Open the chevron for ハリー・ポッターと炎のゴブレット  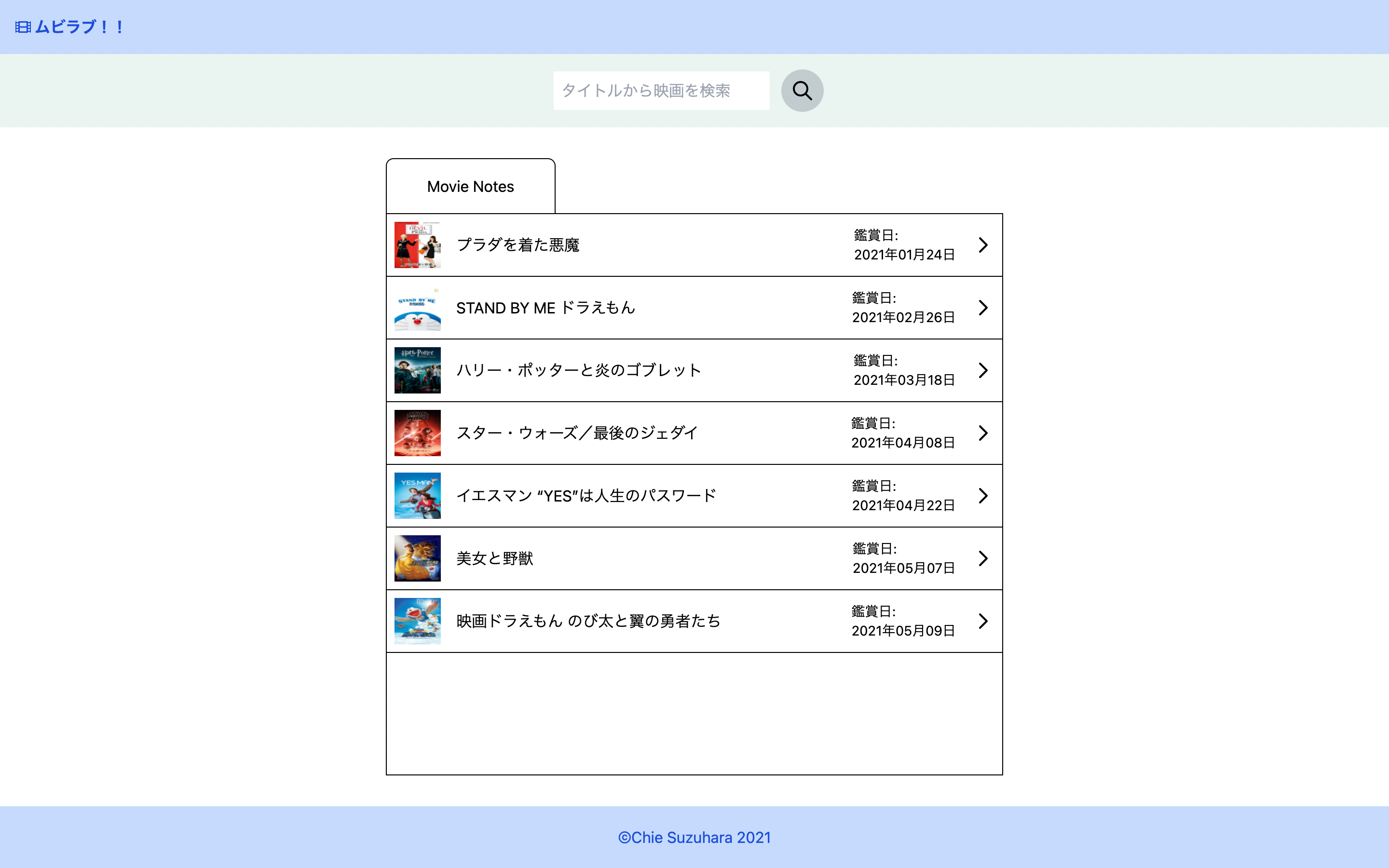tap(982, 370)
